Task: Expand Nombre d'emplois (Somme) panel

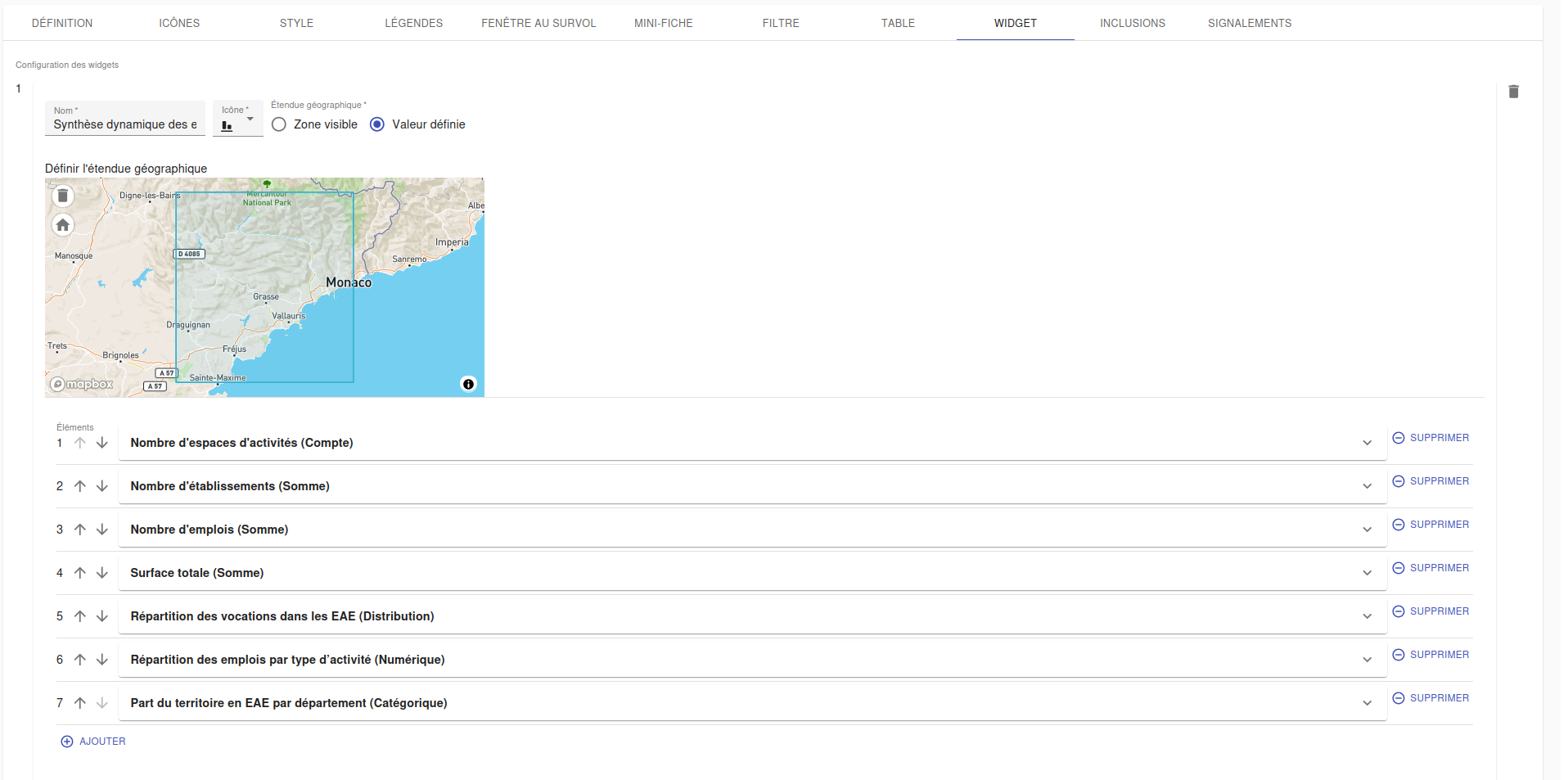Action: 753,530
